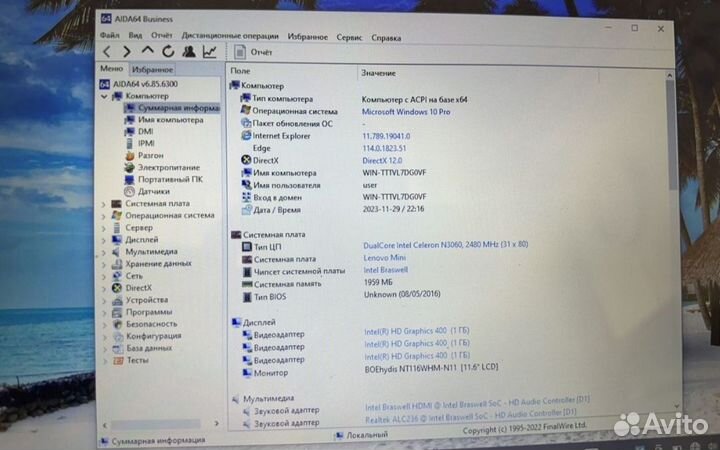Click the Тип BIOS row icon
The height and width of the screenshot is (450, 720).
tap(247, 297)
